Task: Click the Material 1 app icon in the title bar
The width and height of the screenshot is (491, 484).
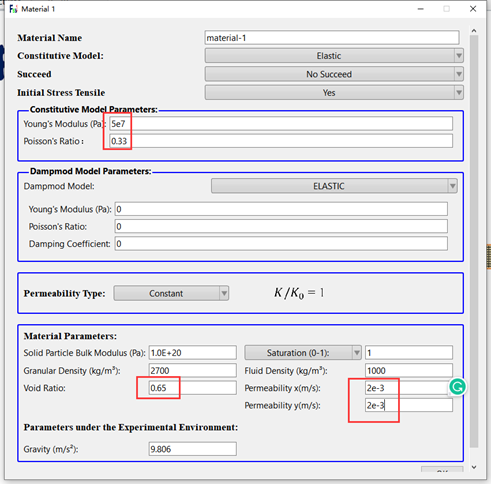Action: (13, 9)
